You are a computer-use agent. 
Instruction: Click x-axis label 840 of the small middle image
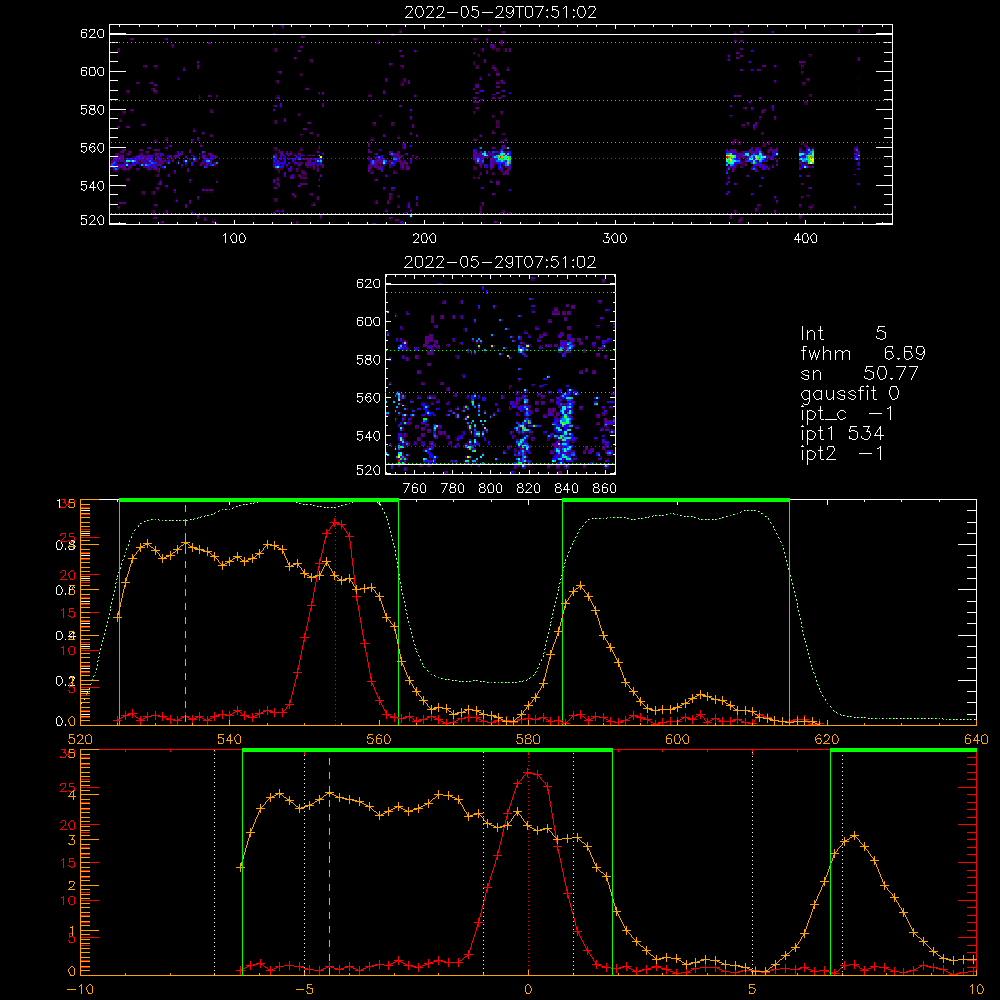pyautogui.click(x=566, y=488)
